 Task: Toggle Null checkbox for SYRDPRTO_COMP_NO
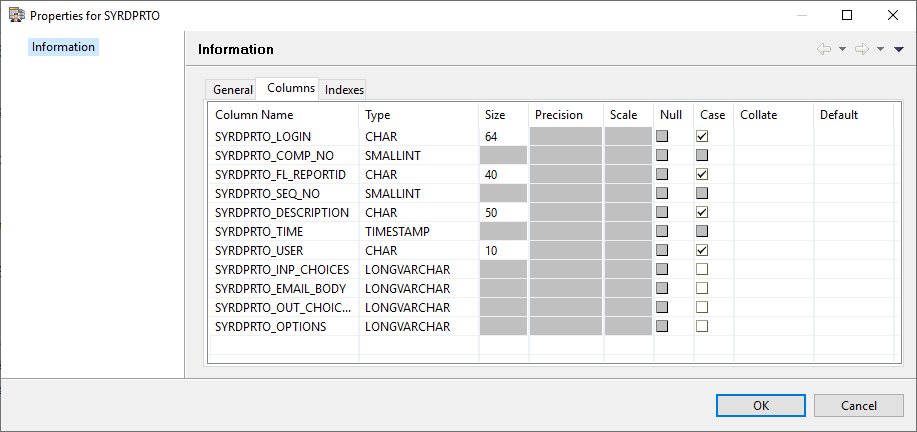click(x=662, y=155)
